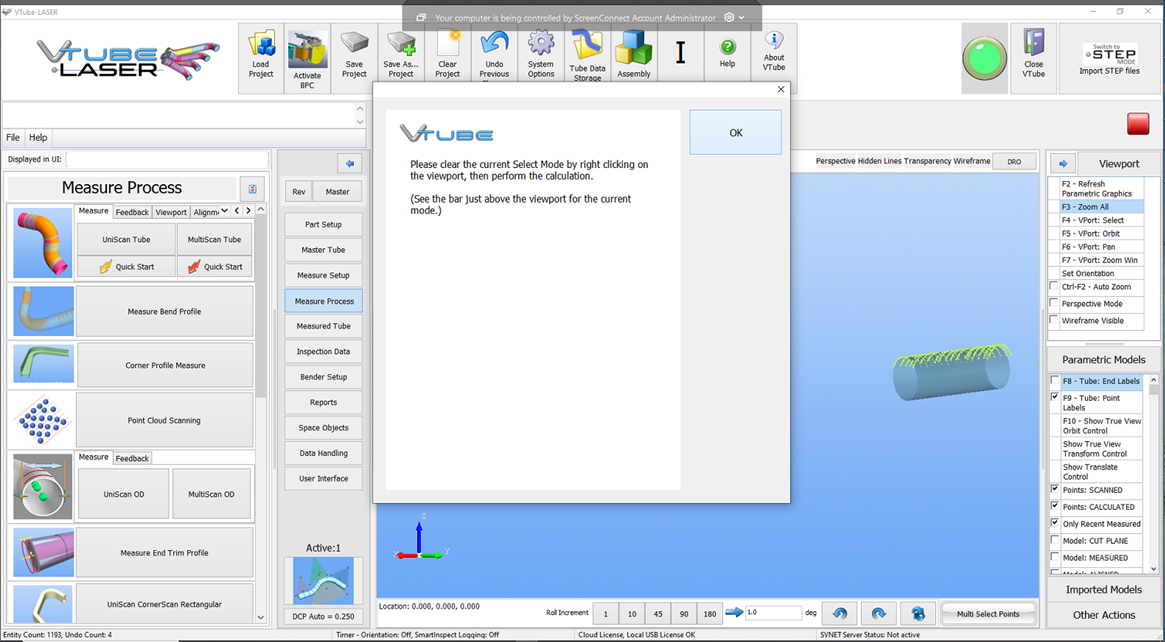This screenshot has height=642, width=1165.
Task: Expand the Alignment tab dropdown arrow
Action: (224, 211)
